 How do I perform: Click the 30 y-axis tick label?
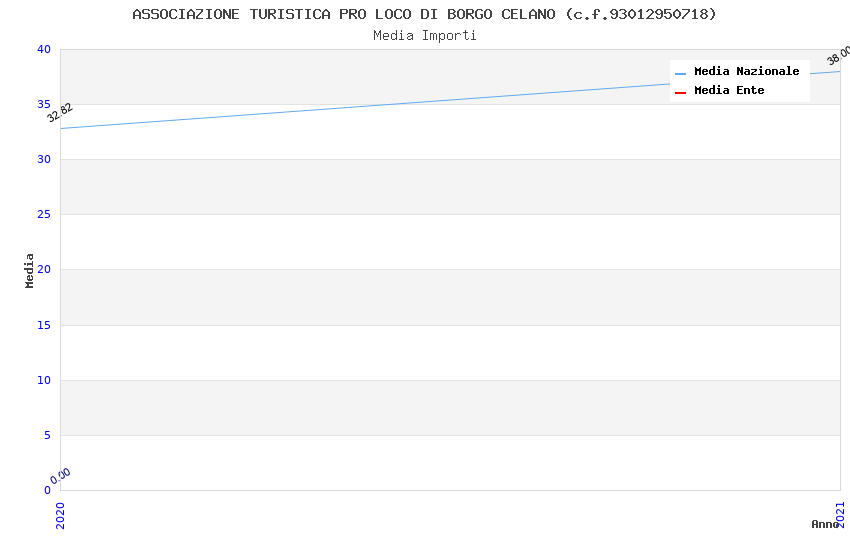44,159
